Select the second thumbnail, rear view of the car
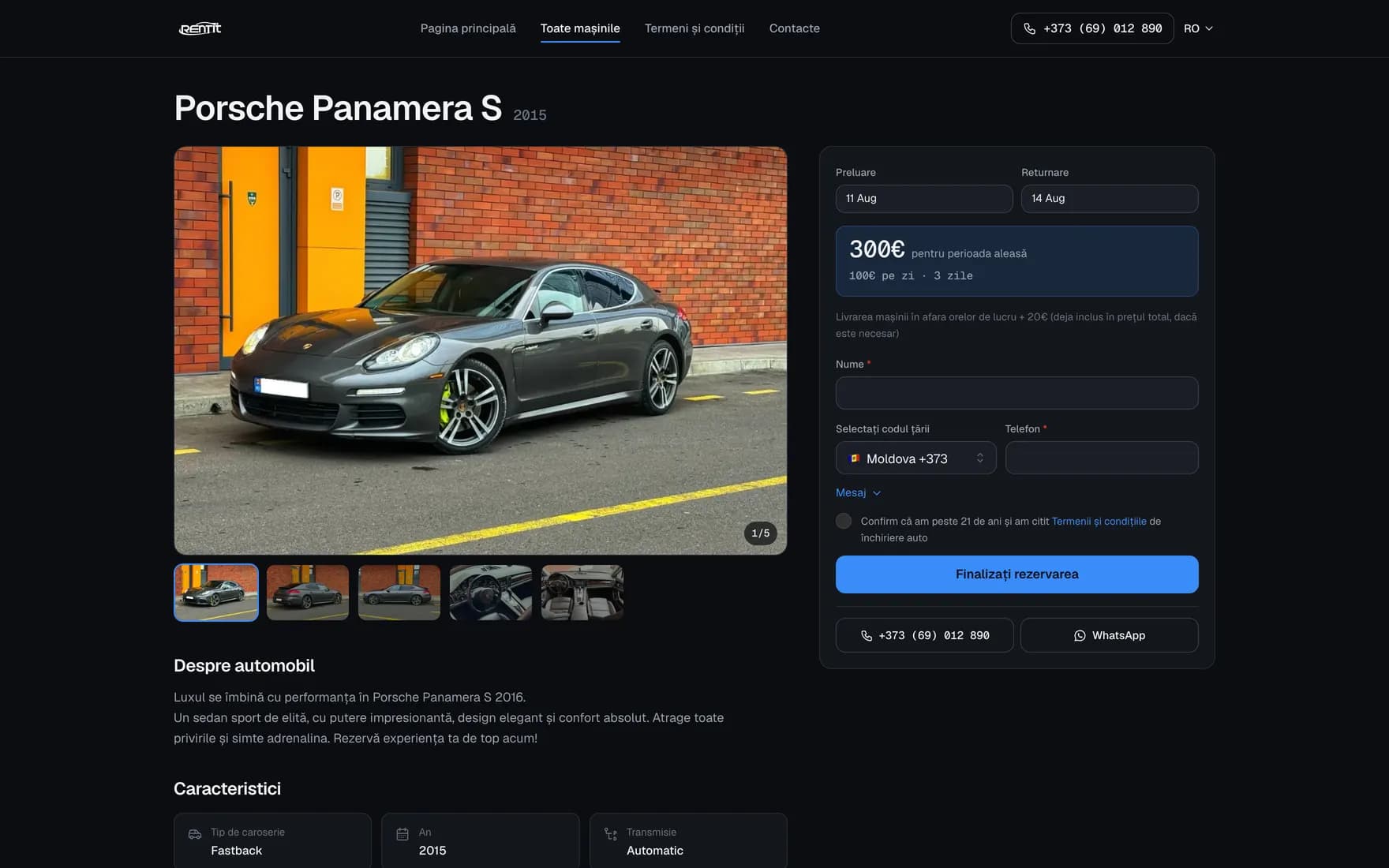 (x=308, y=593)
